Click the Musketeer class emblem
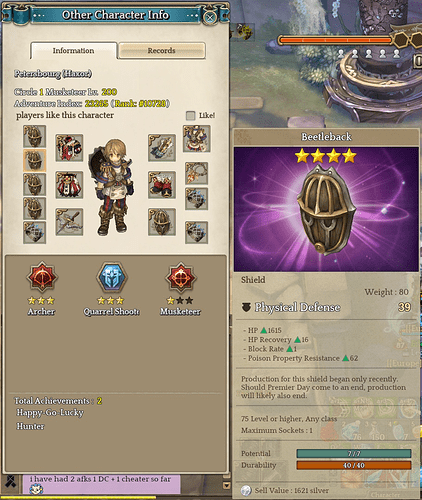Image resolution: width=422 pixels, height=500 pixels. [x=180, y=277]
